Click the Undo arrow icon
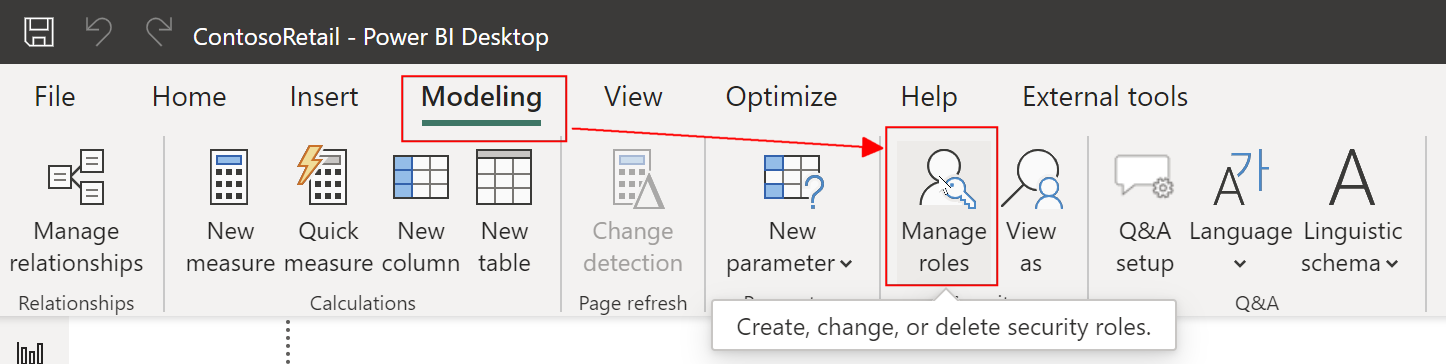 point(99,33)
